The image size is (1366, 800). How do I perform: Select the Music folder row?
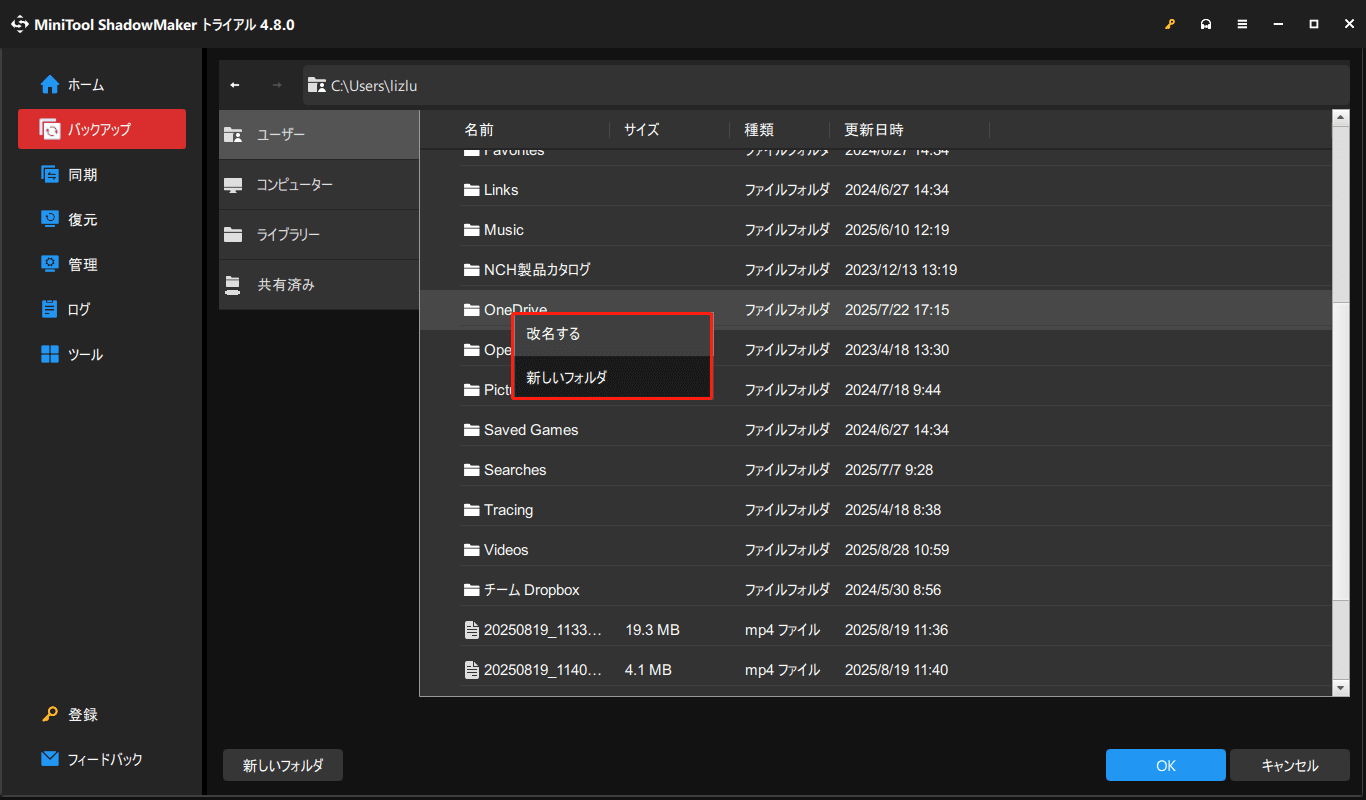coord(876,230)
